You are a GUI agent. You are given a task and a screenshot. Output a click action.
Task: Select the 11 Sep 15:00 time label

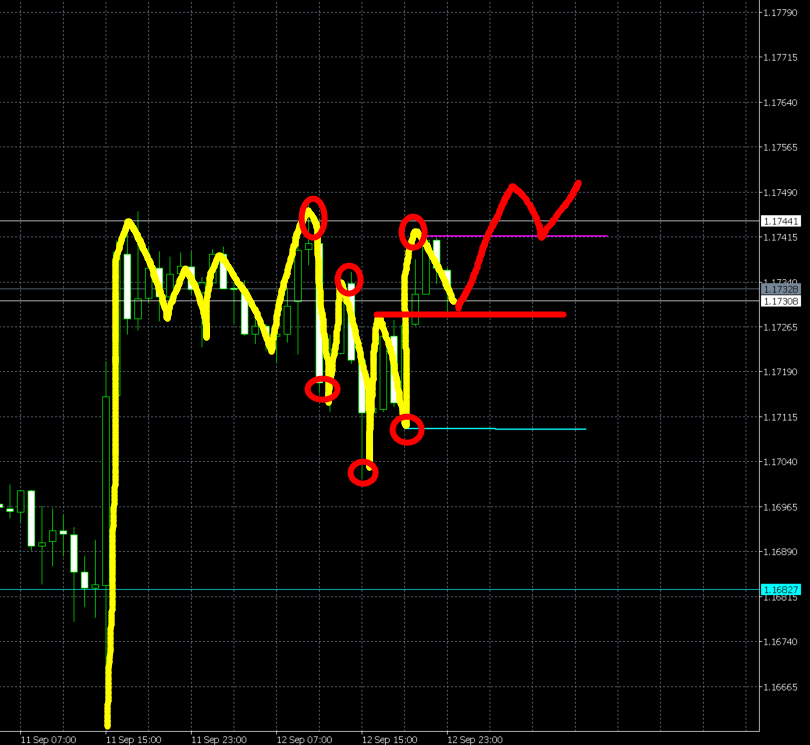(134, 739)
